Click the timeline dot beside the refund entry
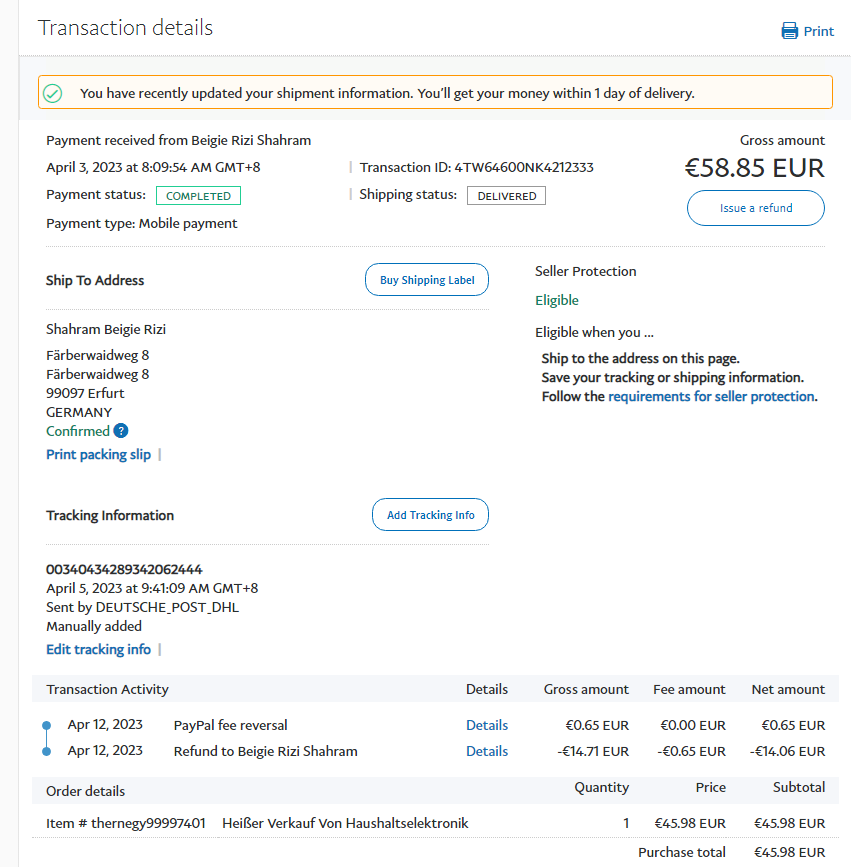This screenshot has width=851, height=867. click(46, 751)
